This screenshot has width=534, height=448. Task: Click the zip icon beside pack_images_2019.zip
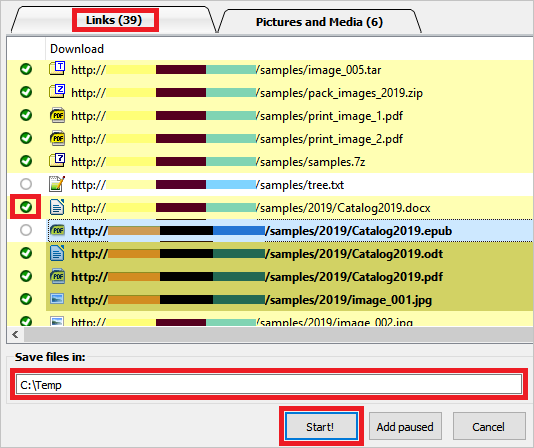click(57, 91)
